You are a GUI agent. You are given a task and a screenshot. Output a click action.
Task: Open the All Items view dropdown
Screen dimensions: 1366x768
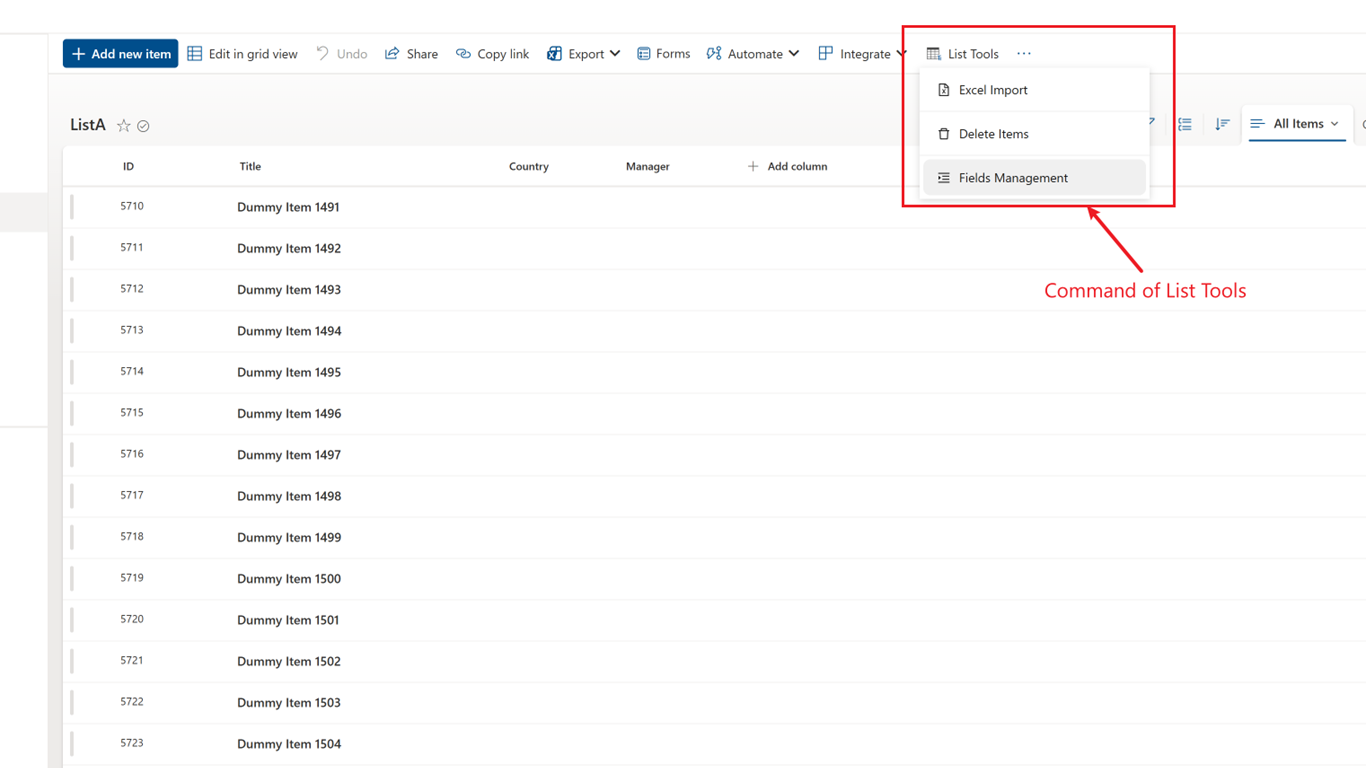click(1297, 124)
